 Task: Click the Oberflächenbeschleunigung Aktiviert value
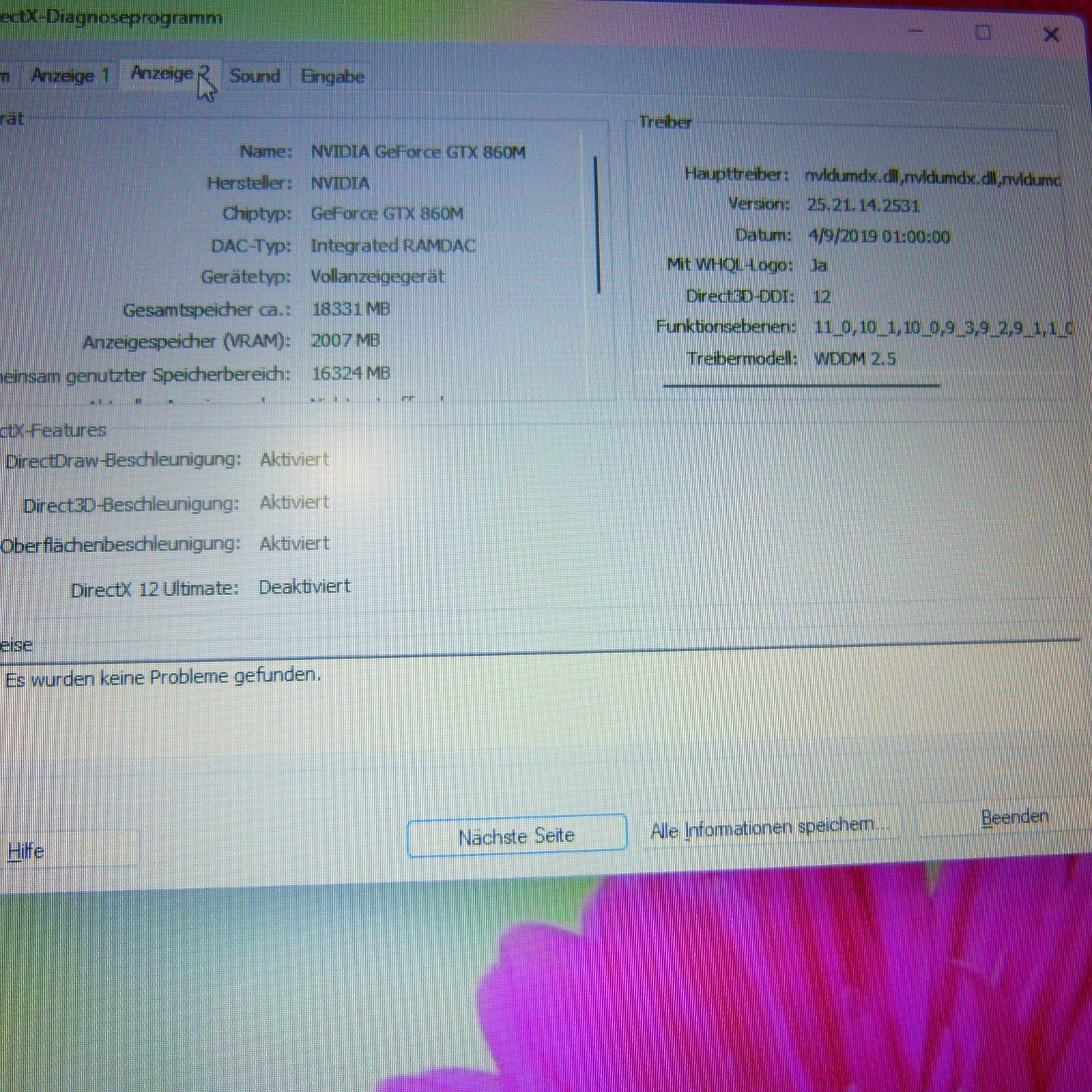(x=294, y=544)
